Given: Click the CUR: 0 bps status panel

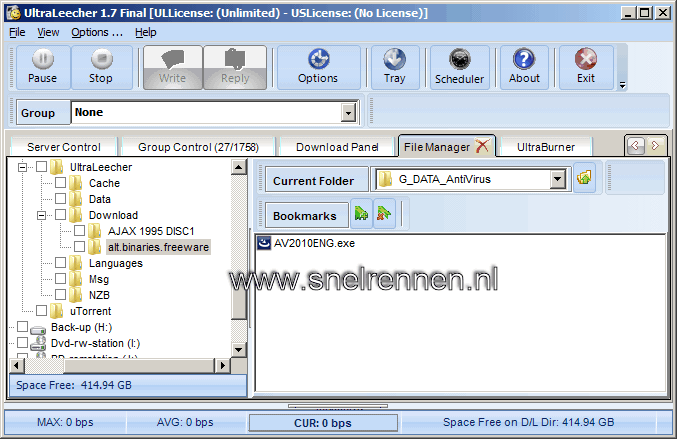Looking at the screenshot, I should [323, 423].
